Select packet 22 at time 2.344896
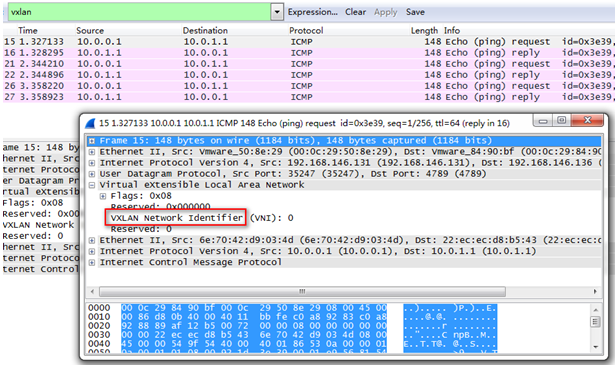This screenshot has height=365, width=616. tap(308, 75)
